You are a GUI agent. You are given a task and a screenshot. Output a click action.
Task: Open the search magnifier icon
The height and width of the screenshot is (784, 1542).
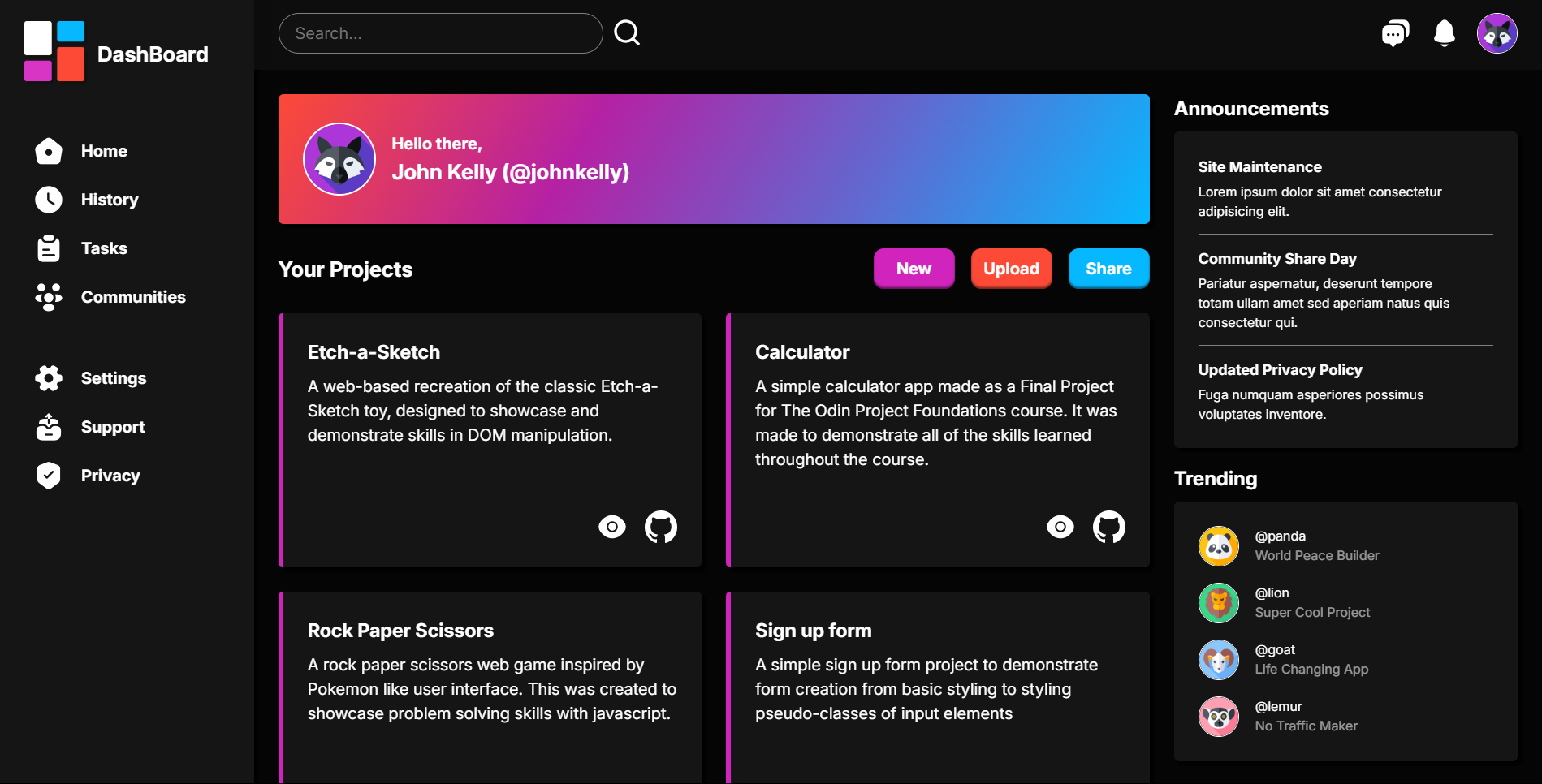click(x=627, y=32)
